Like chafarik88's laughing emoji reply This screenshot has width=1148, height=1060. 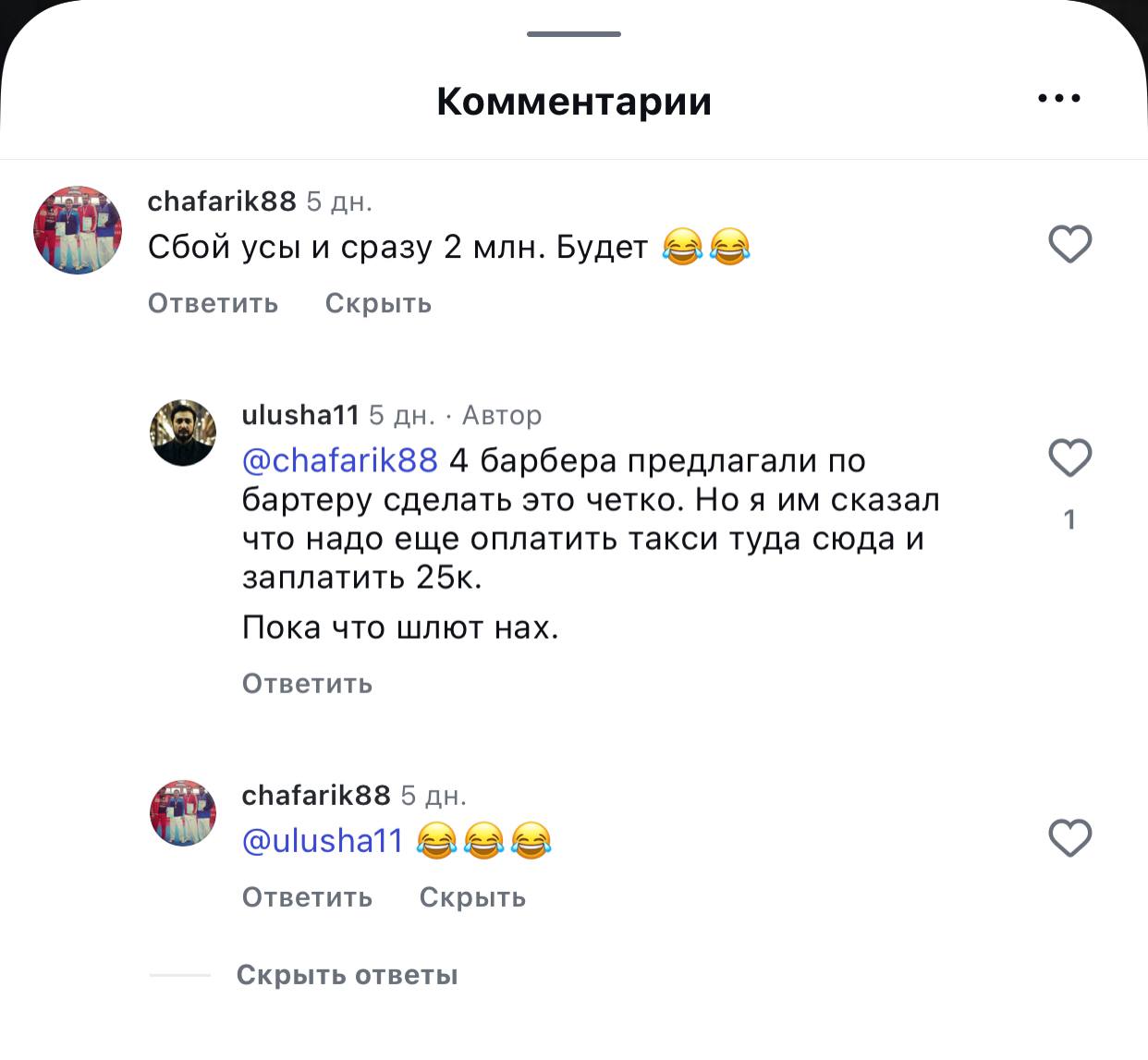[x=1070, y=837]
